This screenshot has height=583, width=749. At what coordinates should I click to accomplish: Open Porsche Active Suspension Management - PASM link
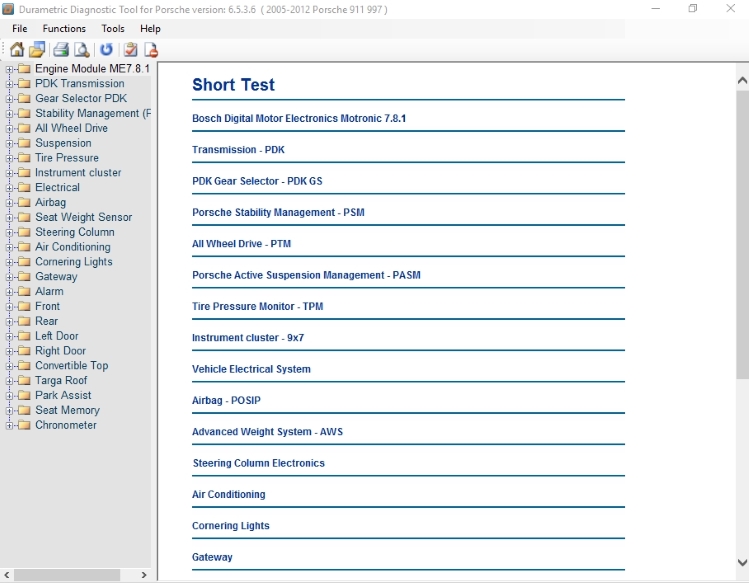(306, 275)
